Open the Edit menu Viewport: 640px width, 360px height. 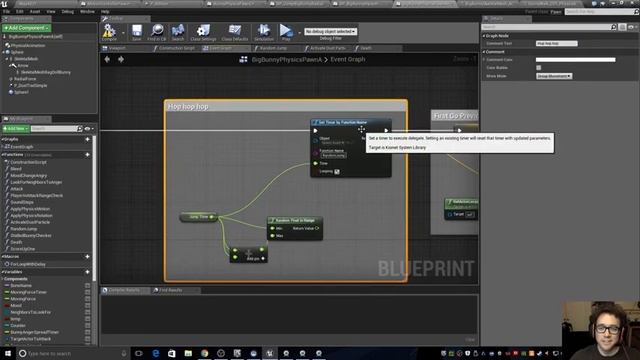click(20, 11)
